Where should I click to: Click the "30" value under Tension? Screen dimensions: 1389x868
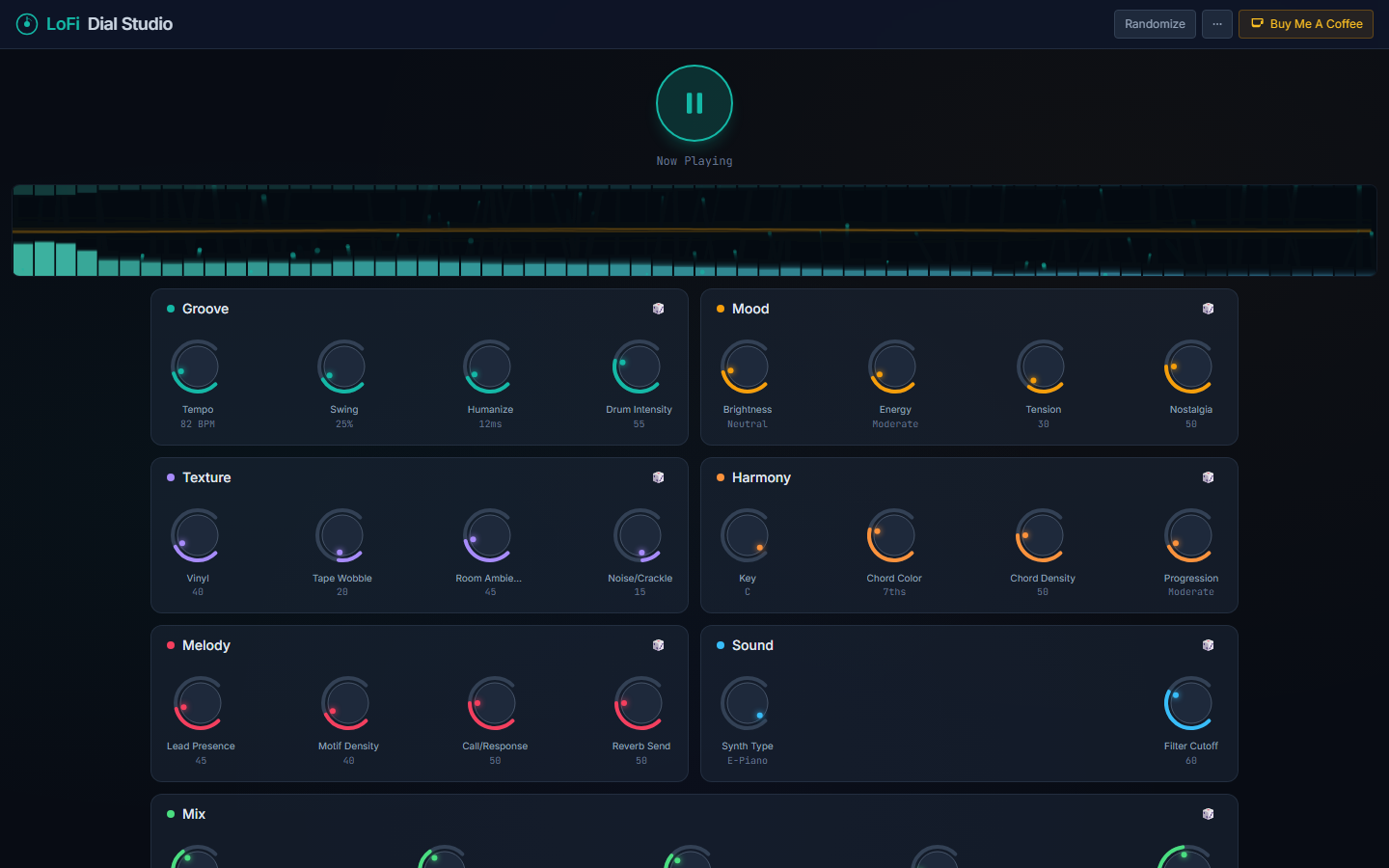[x=1044, y=424]
